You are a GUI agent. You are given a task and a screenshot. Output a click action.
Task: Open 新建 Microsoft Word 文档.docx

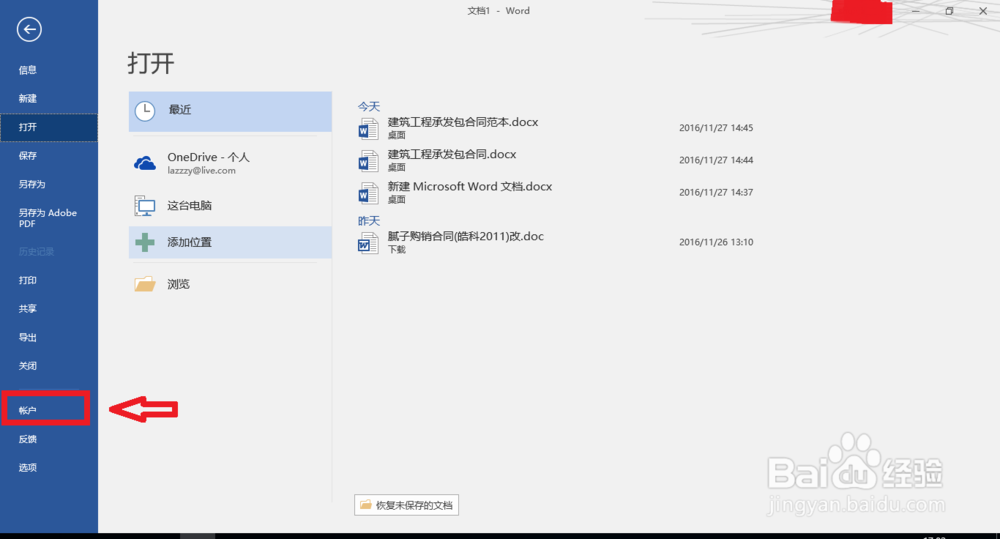pos(470,186)
